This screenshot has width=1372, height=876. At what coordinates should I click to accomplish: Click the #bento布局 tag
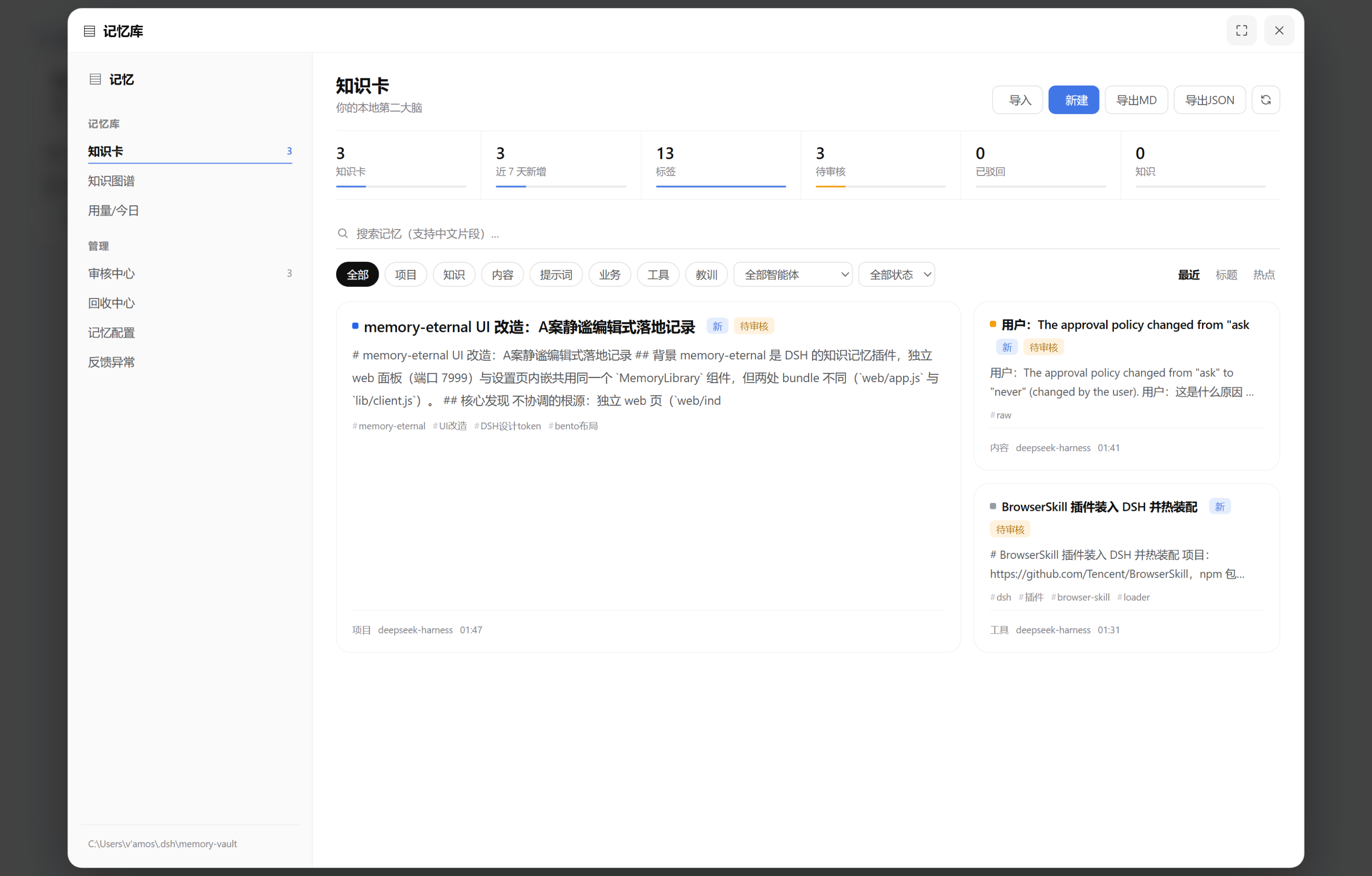[573, 426]
